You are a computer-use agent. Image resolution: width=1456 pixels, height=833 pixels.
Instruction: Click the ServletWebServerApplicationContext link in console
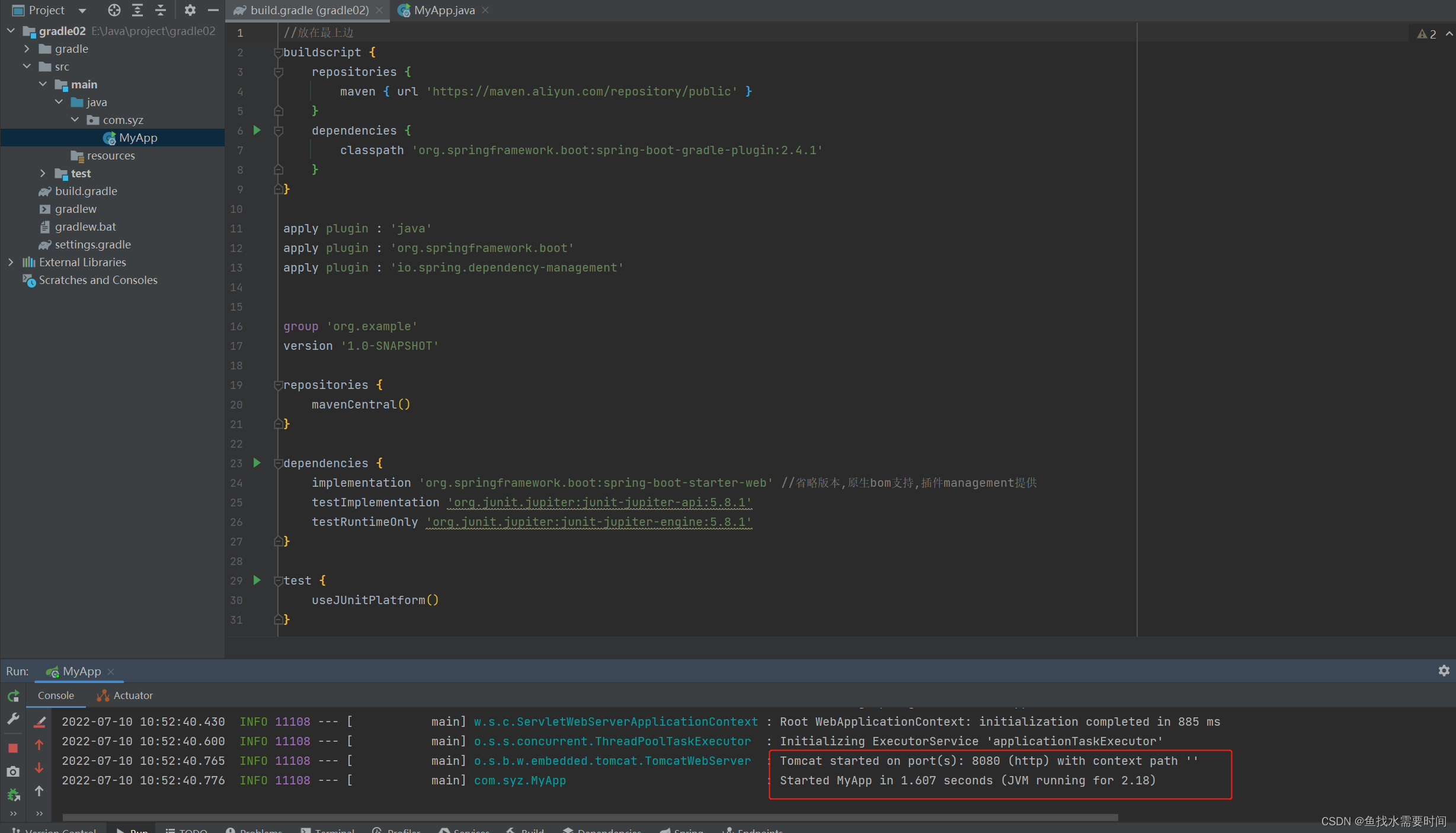(615, 722)
